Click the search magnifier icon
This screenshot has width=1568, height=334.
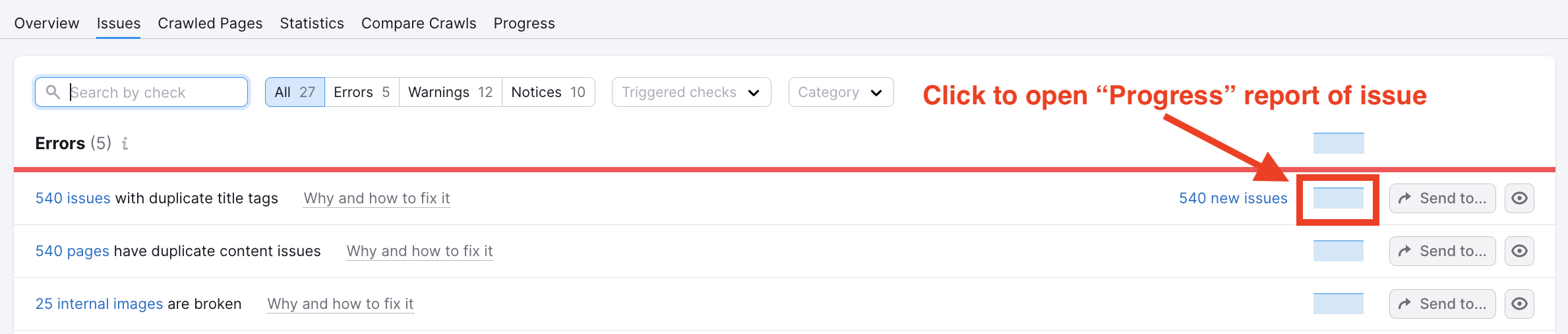coord(53,92)
